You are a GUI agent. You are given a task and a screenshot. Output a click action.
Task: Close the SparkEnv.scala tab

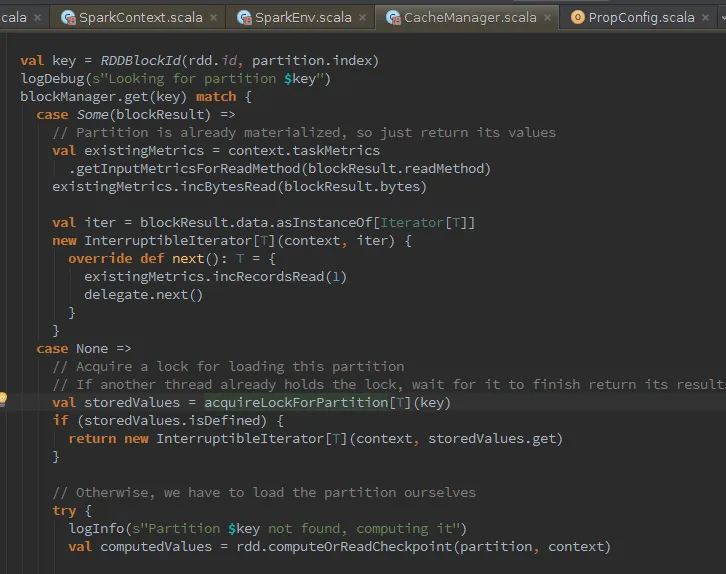pos(362,17)
